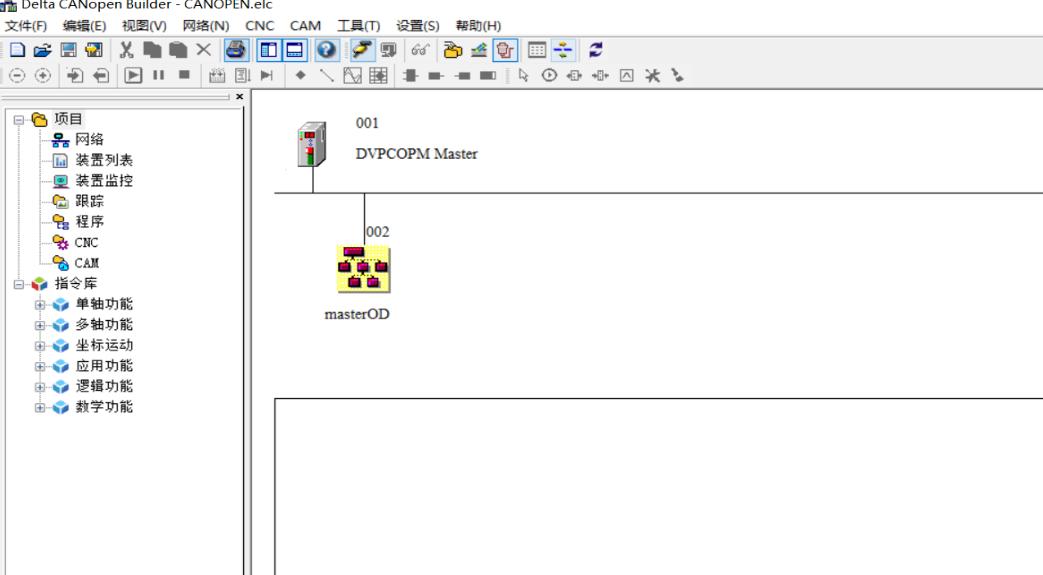
Task: Select the arrow pointer tool
Action: (x=523, y=75)
